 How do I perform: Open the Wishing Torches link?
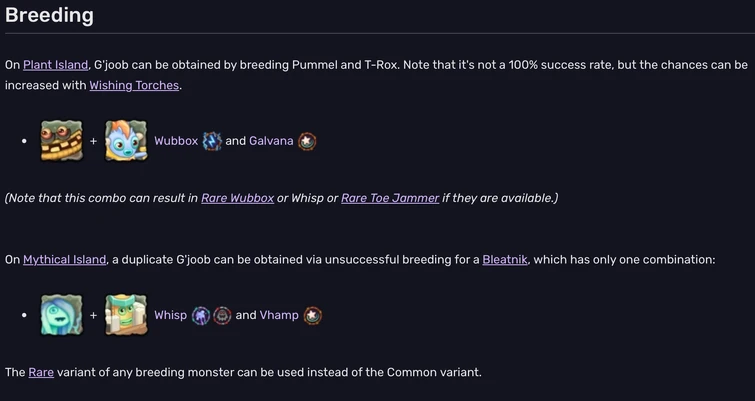pyautogui.click(x=134, y=85)
